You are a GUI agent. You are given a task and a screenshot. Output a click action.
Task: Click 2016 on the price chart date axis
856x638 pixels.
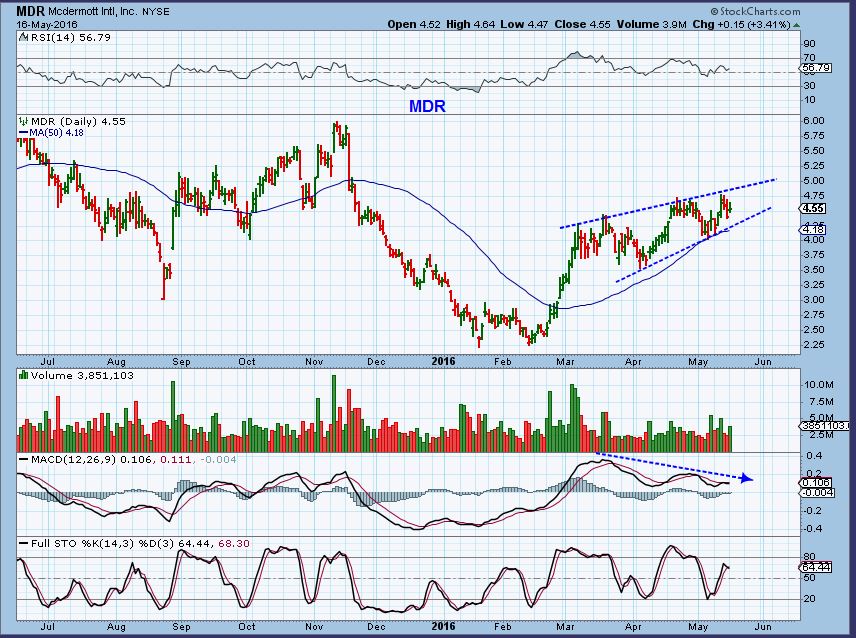[x=443, y=361]
